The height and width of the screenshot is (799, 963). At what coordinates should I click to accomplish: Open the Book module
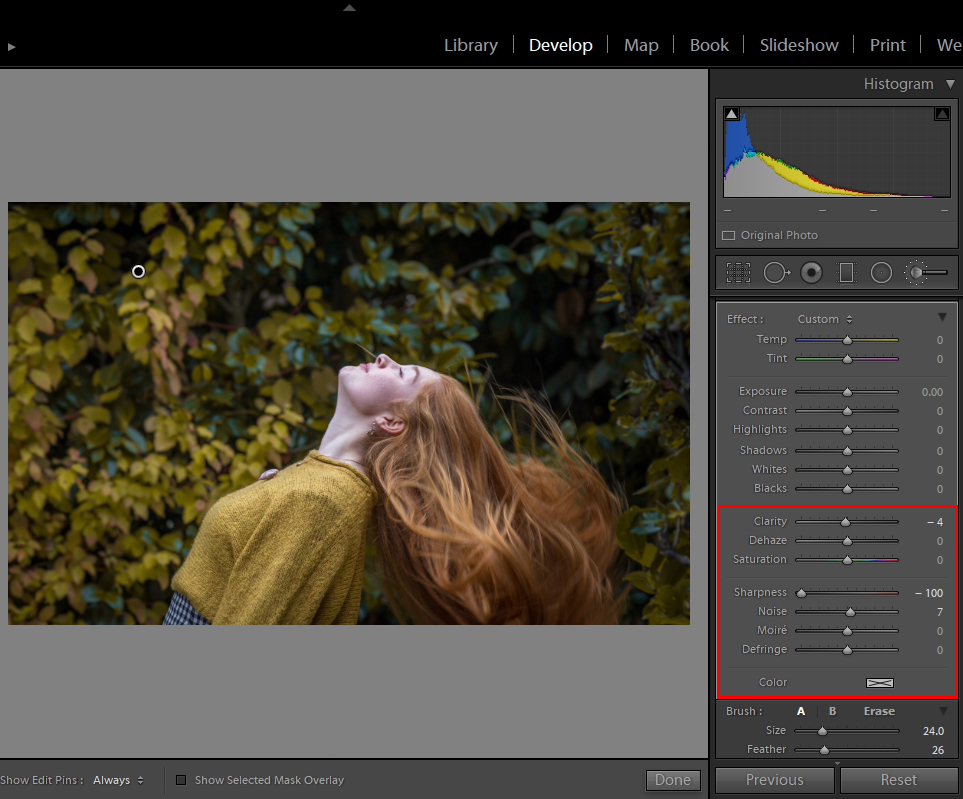tap(709, 45)
